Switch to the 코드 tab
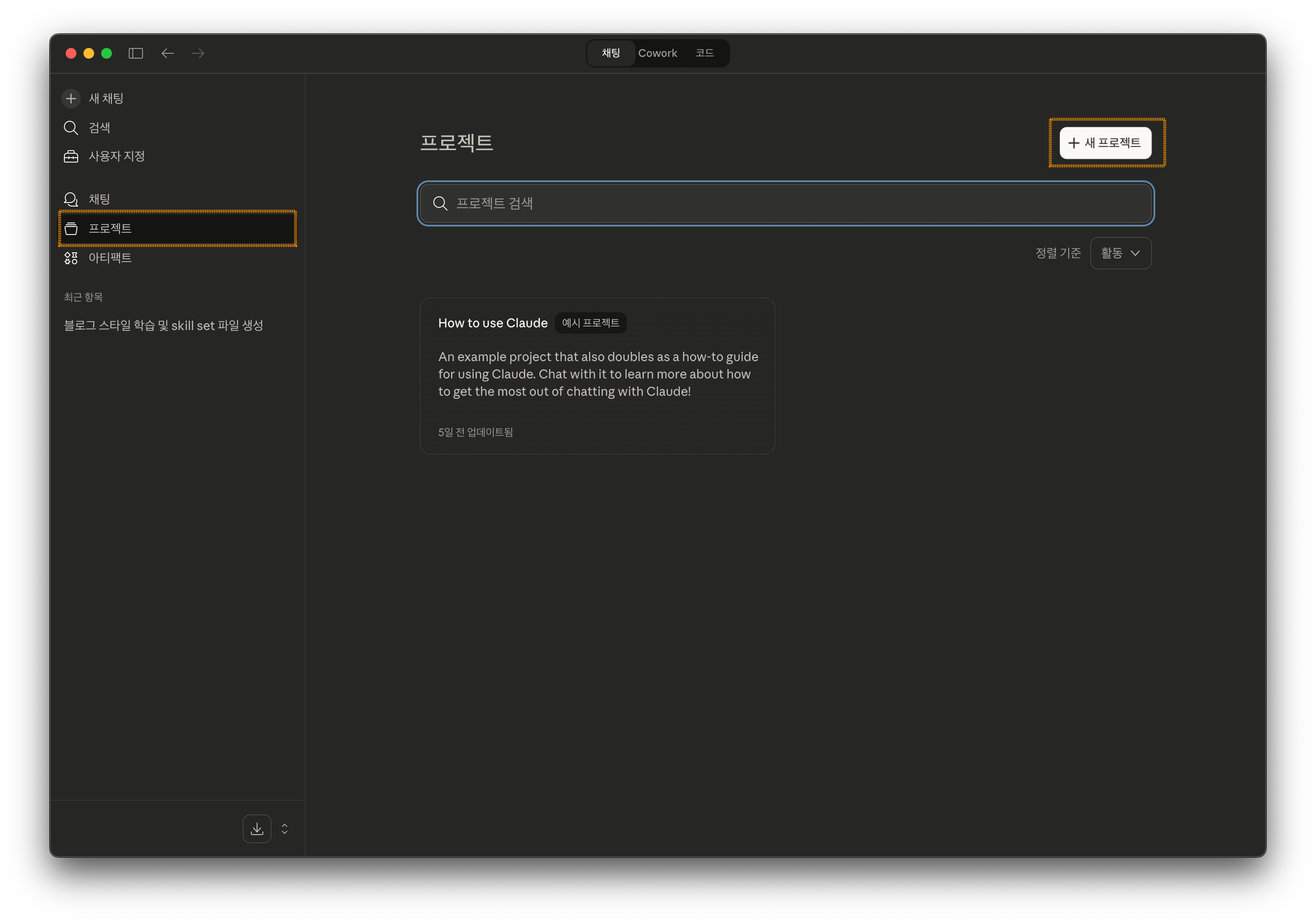This screenshot has height=923, width=1316. pos(705,53)
